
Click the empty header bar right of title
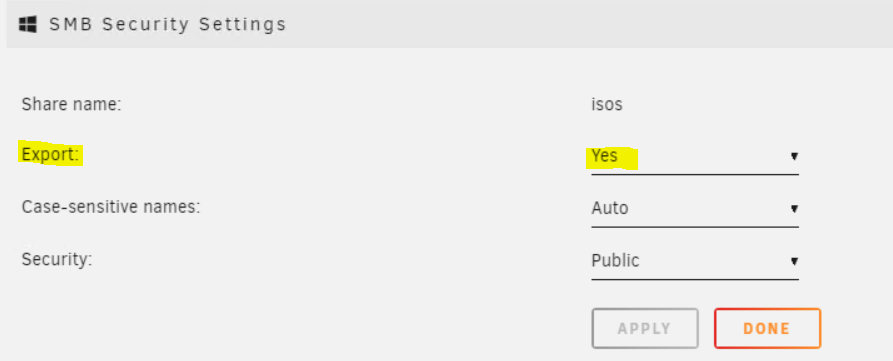[x=587, y=24]
